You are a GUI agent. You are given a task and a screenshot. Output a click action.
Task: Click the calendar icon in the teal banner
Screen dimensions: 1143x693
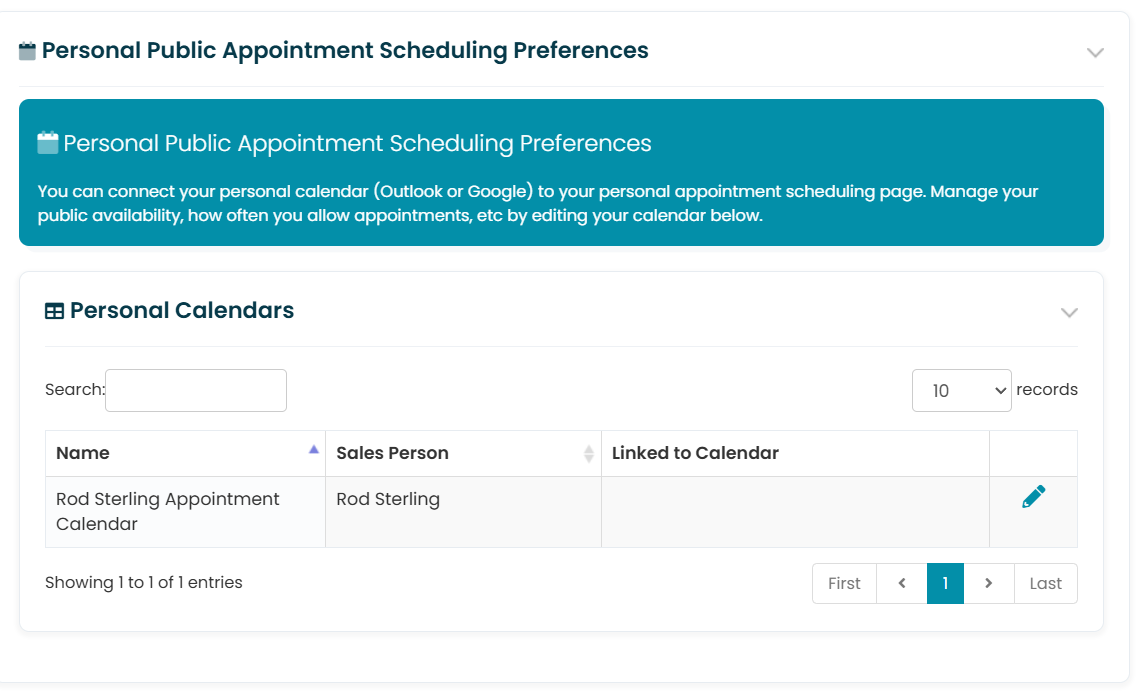pos(47,143)
